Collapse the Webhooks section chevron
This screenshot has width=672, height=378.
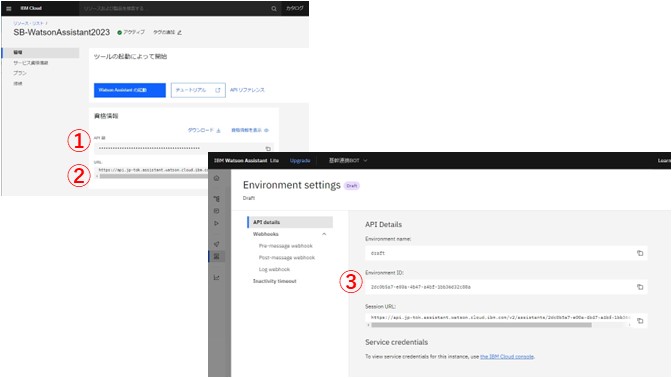pos(324,234)
